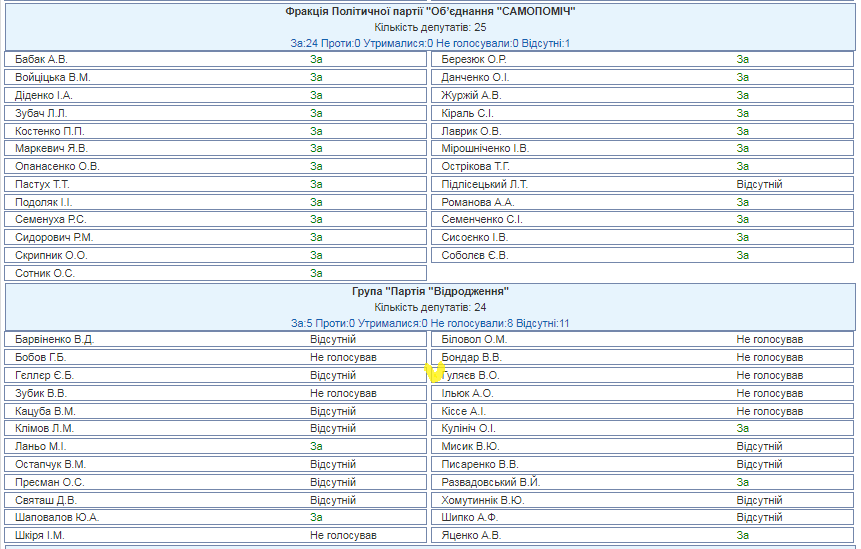Click the name Опанасенко О.В.
Image resolution: width=861 pixels, height=549 pixels.
coord(57,166)
